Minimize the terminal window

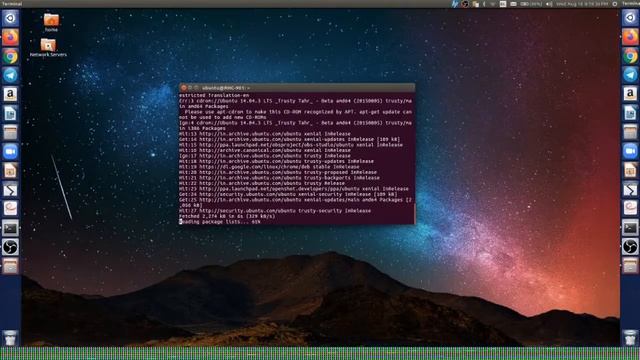coord(190,88)
